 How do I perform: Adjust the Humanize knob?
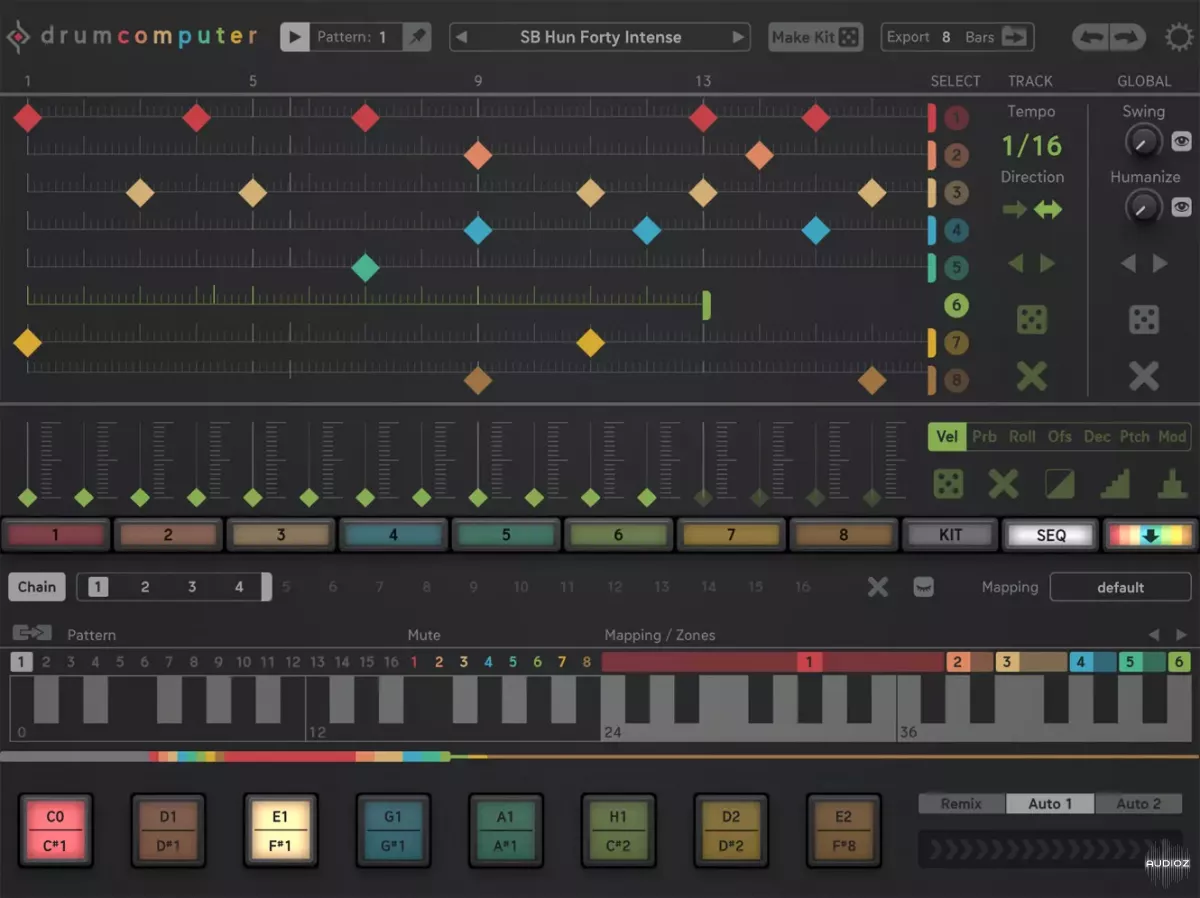[x=1143, y=207]
